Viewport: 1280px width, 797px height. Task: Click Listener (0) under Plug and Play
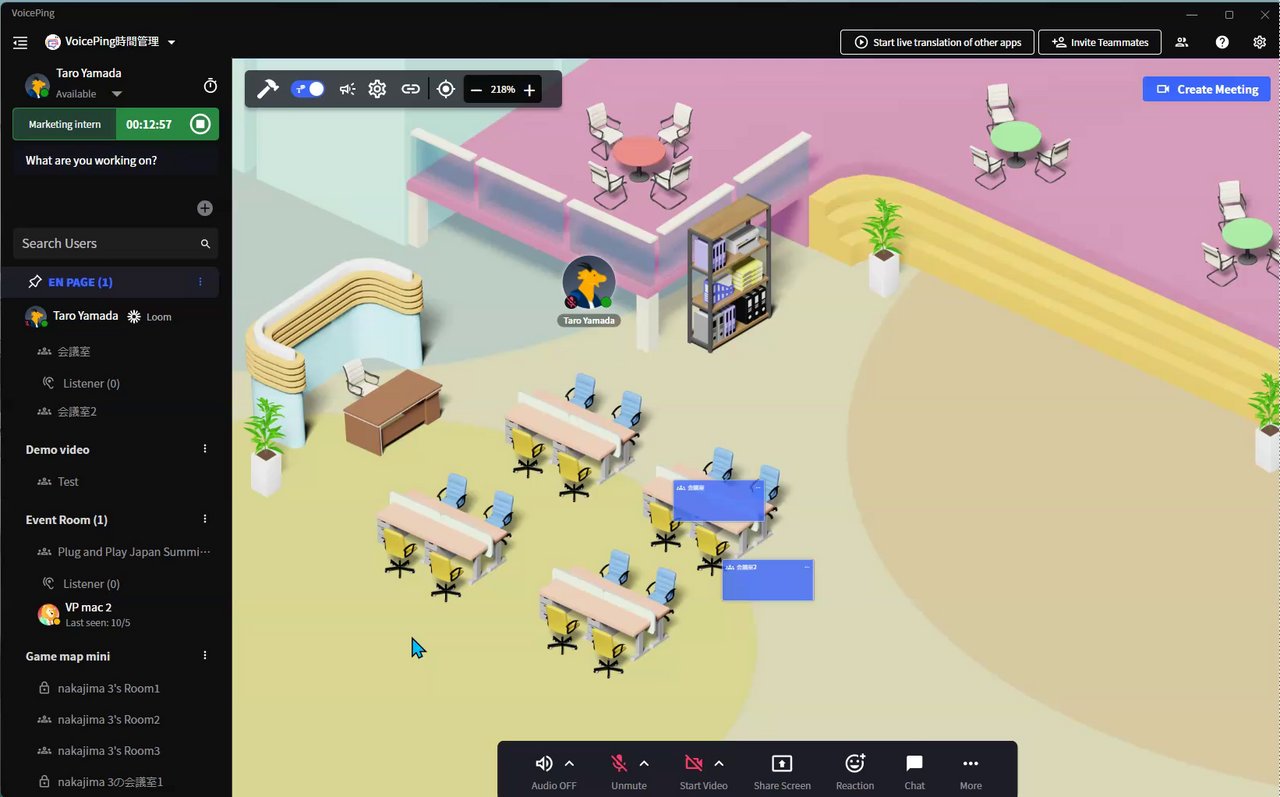pos(91,583)
